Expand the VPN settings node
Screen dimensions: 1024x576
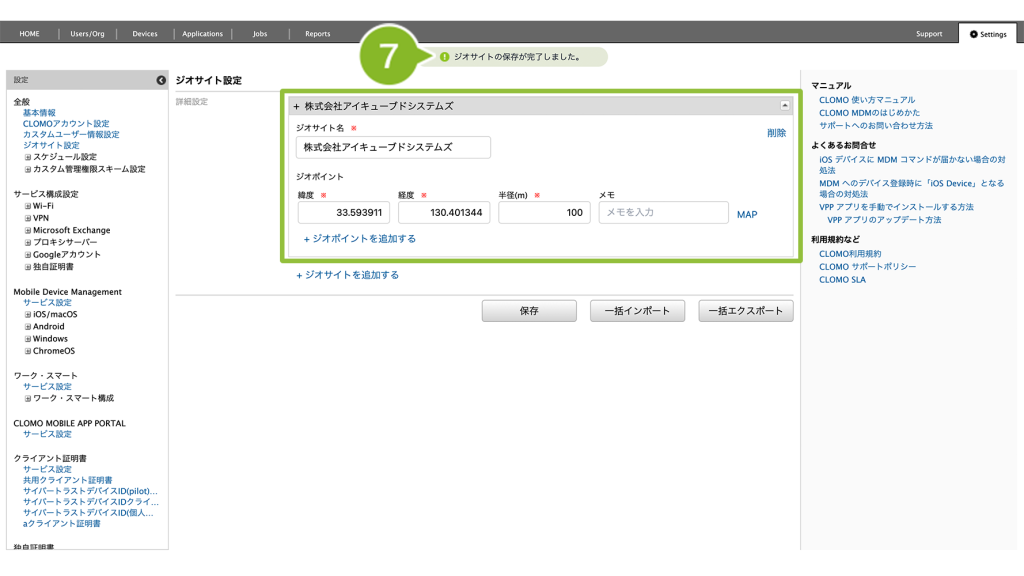(x=28, y=218)
